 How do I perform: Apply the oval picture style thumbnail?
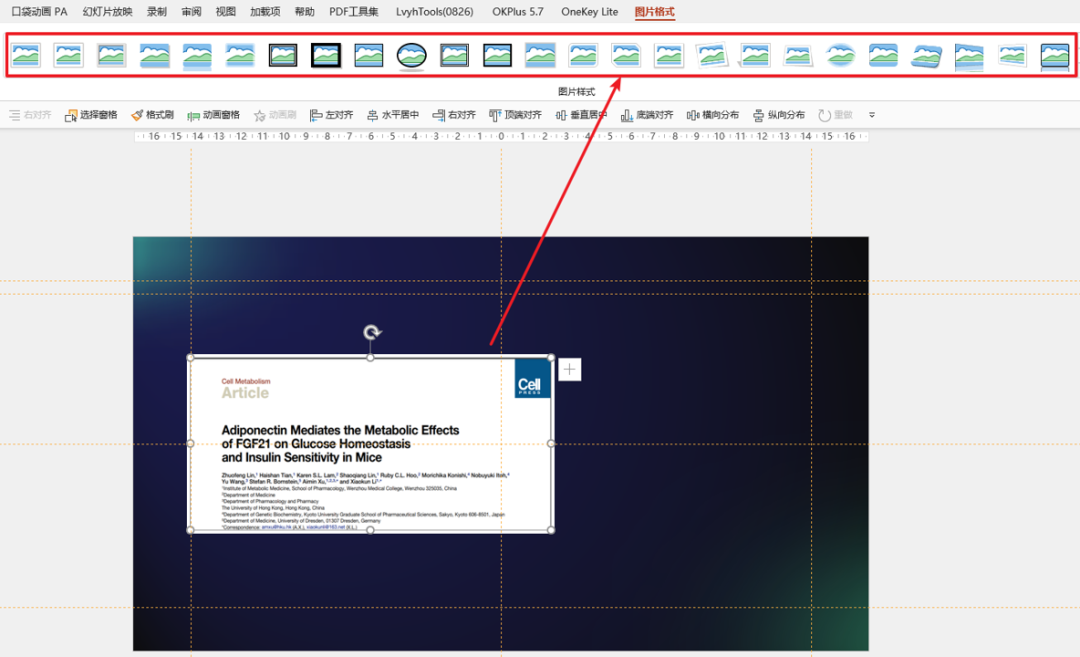tap(411, 55)
